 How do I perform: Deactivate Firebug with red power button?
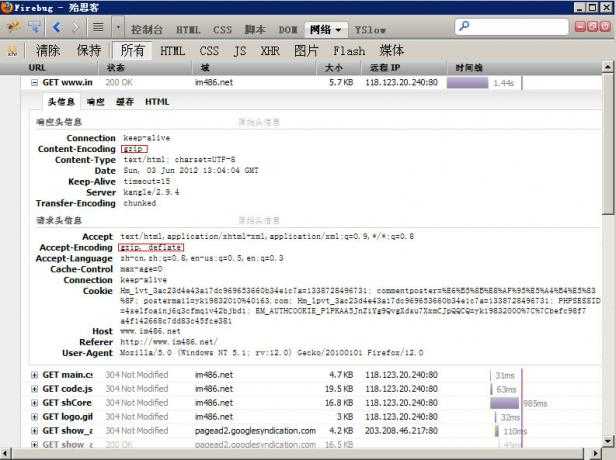(x=605, y=26)
